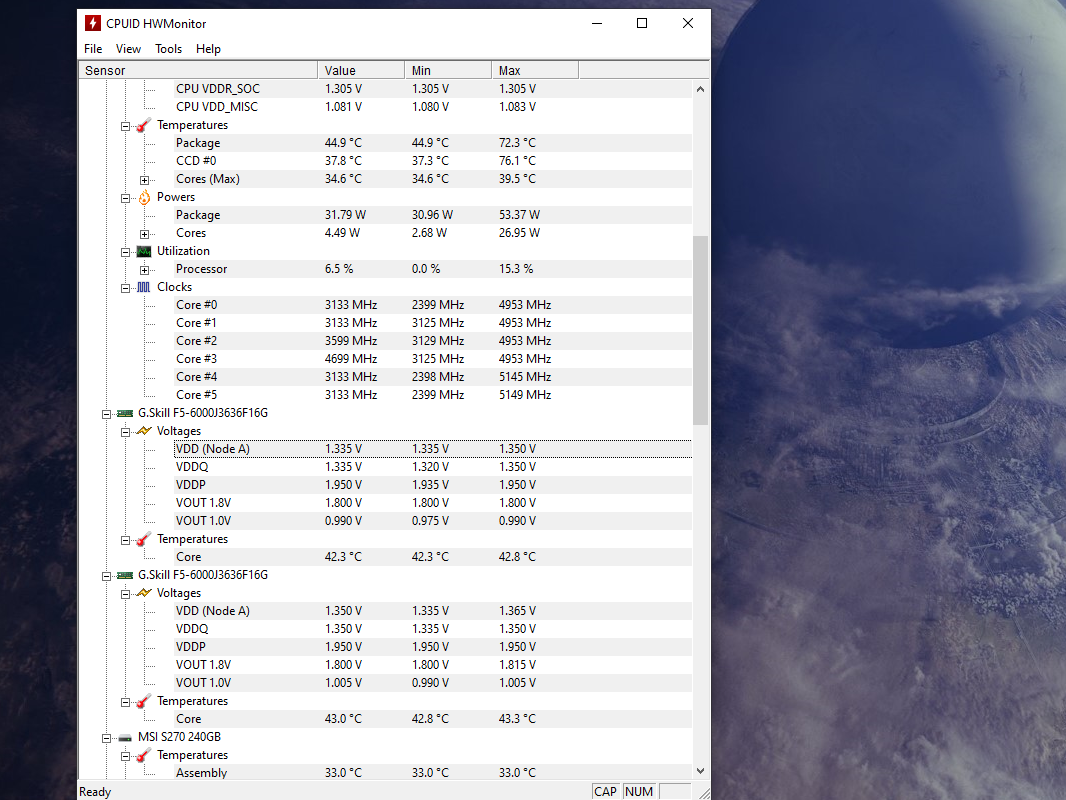Collapse the Powers node
The image size is (1066, 800).
(x=125, y=198)
